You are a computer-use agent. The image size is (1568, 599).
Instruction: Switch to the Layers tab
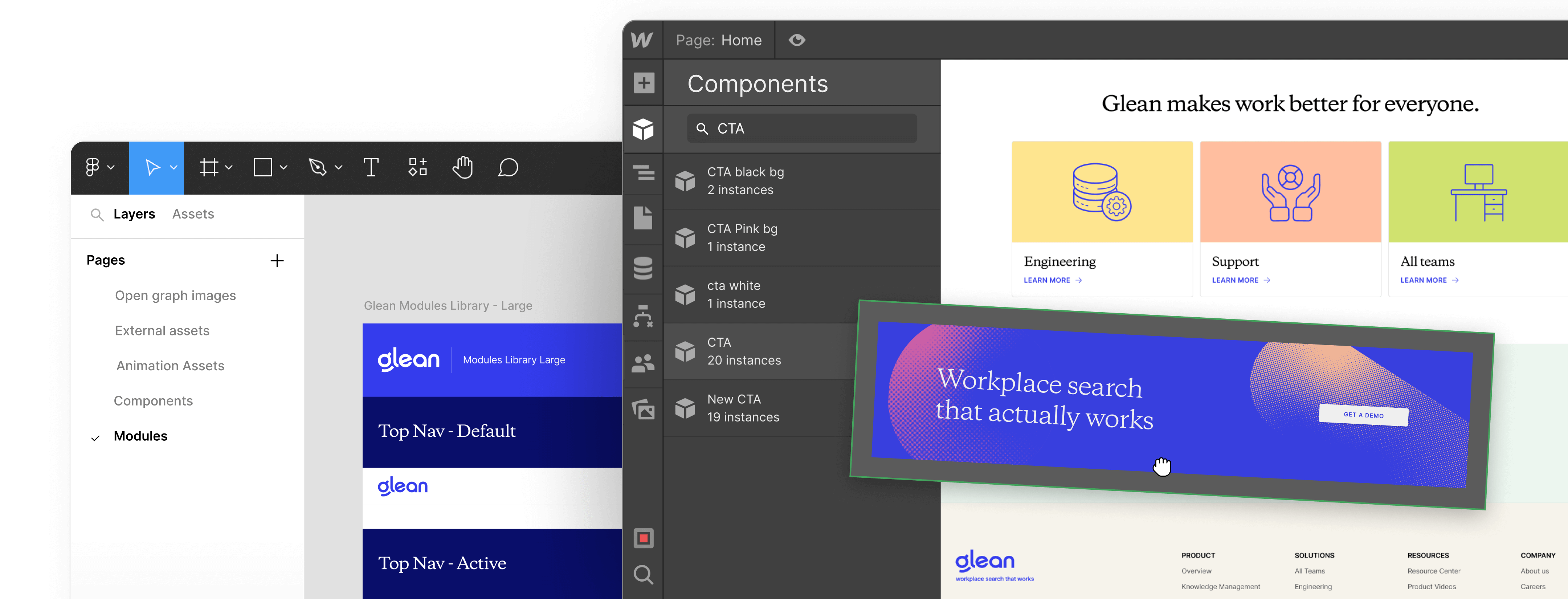pos(135,214)
